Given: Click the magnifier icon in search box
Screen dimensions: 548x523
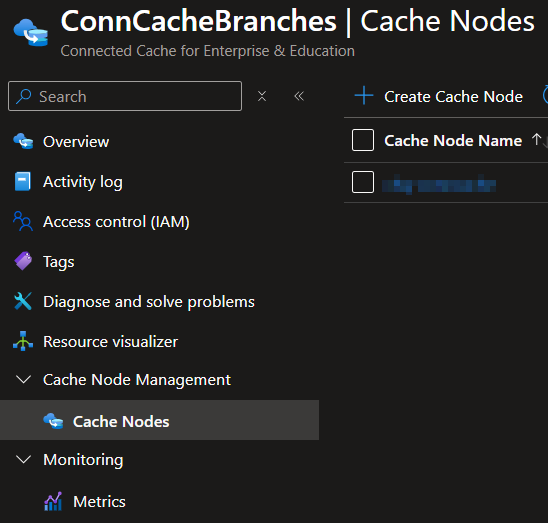Looking at the screenshot, I should pyautogui.click(x=23, y=96).
